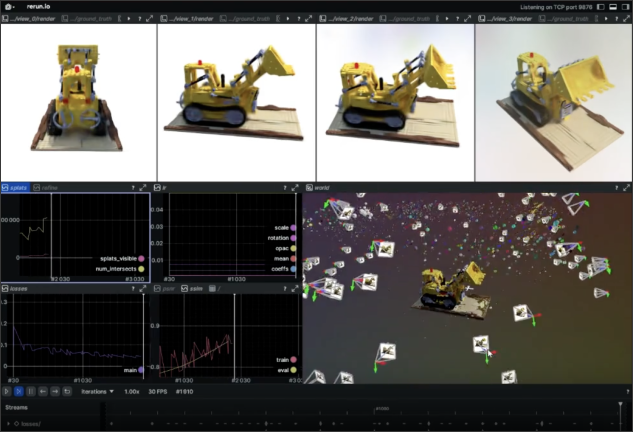Image resolution: width=633 pixels, height=432 pixels.
Task: Open help for the world view
Action: click(x=615, y=187)
